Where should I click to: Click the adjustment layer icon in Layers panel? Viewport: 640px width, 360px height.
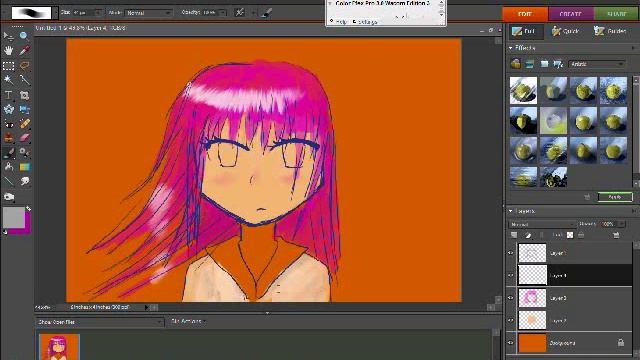coord(528,235)
